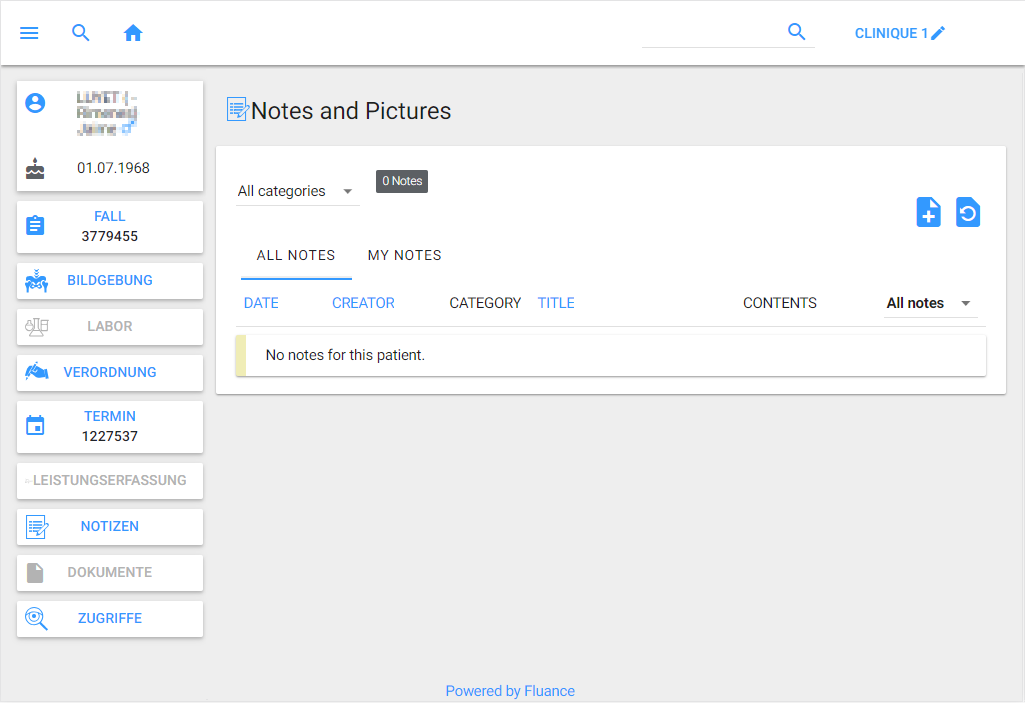Click the search icon in the top search field
This screenshot has height=703, width=1025.
pos(796,32)
